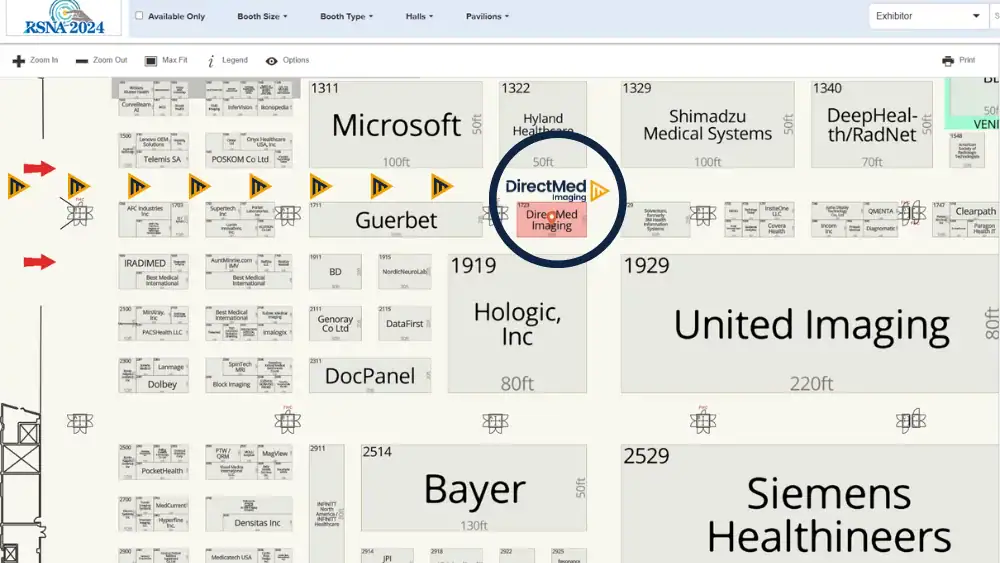This screenshot has width=1000, height=563.
Task: Click the Print label
Action: (x=967, y=60)
